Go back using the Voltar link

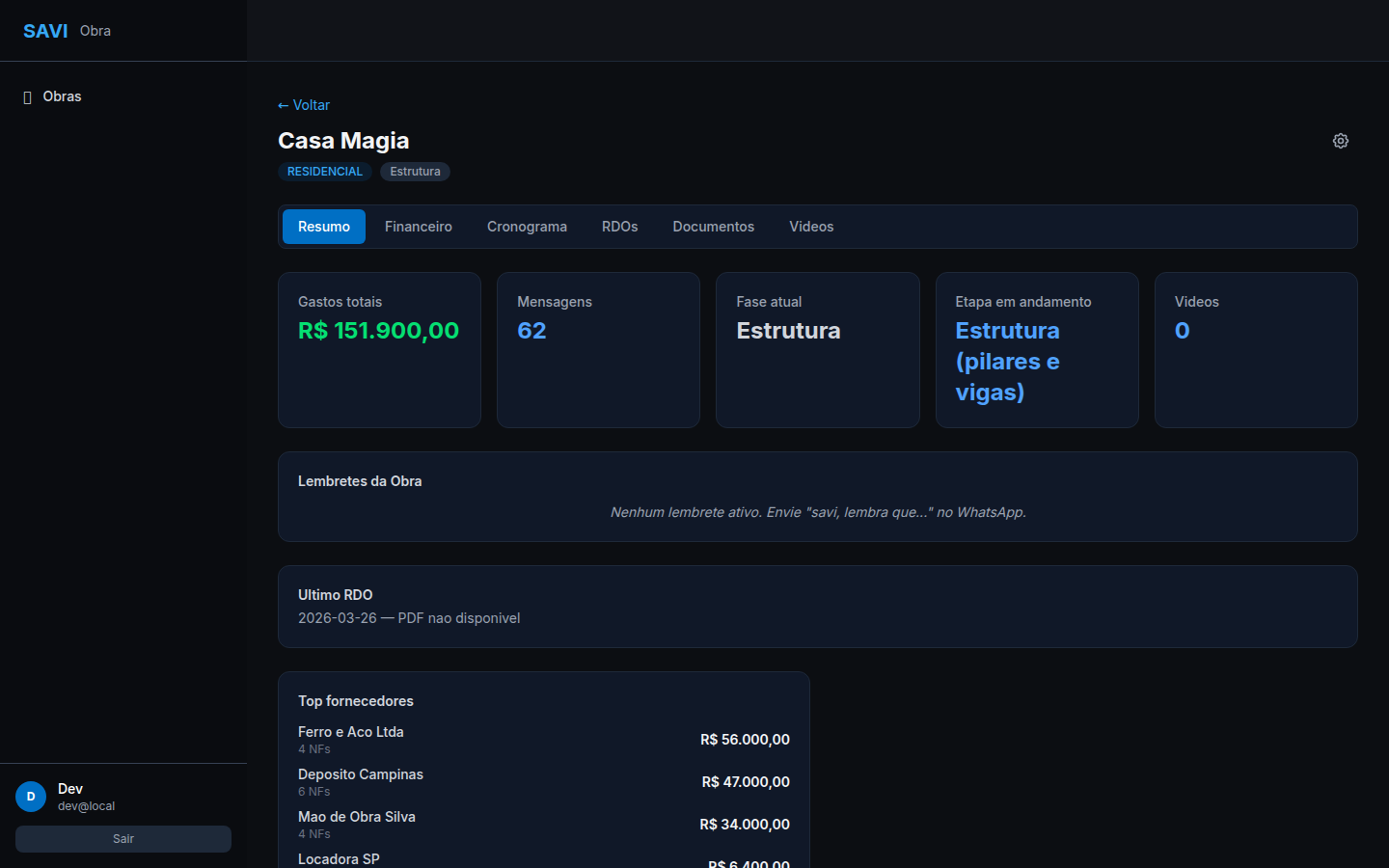click(304, 105)
